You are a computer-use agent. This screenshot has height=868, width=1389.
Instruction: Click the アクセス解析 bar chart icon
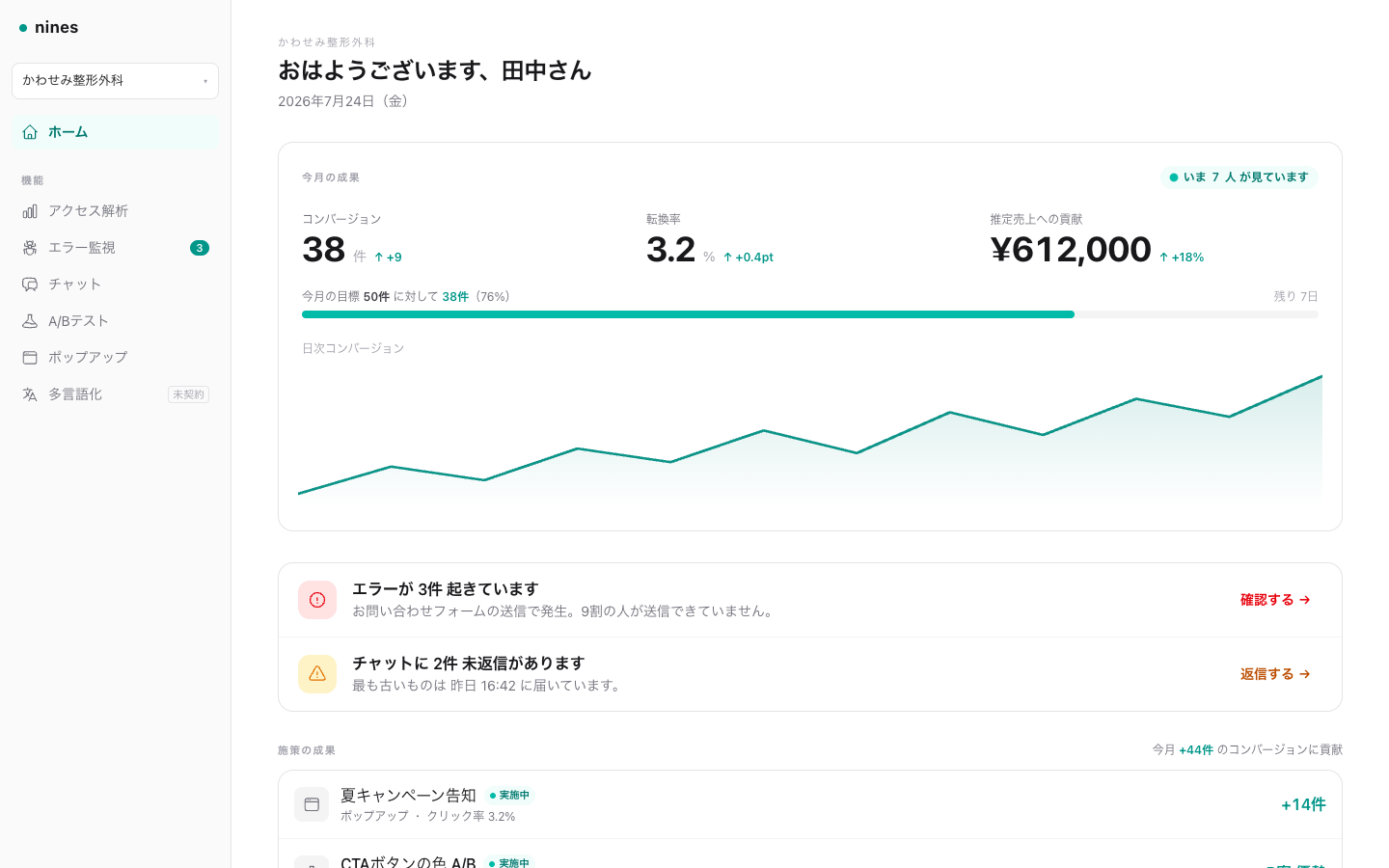coord(30,211)
